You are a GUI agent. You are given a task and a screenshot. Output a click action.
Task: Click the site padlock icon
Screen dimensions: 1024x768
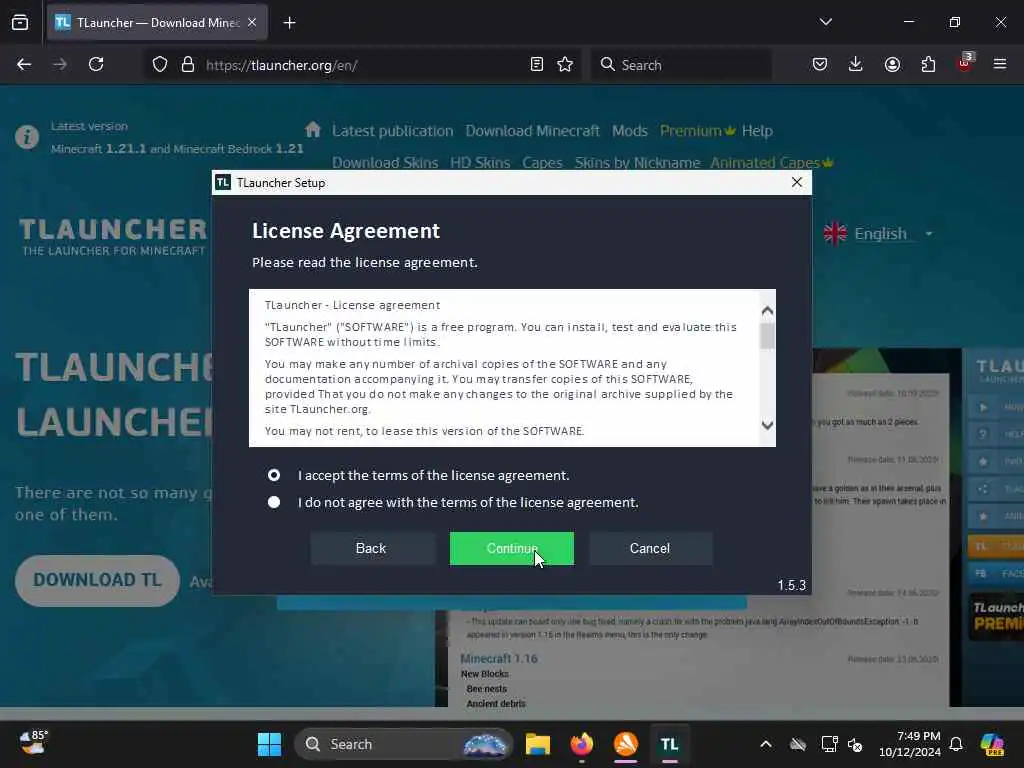coord(188,64)
